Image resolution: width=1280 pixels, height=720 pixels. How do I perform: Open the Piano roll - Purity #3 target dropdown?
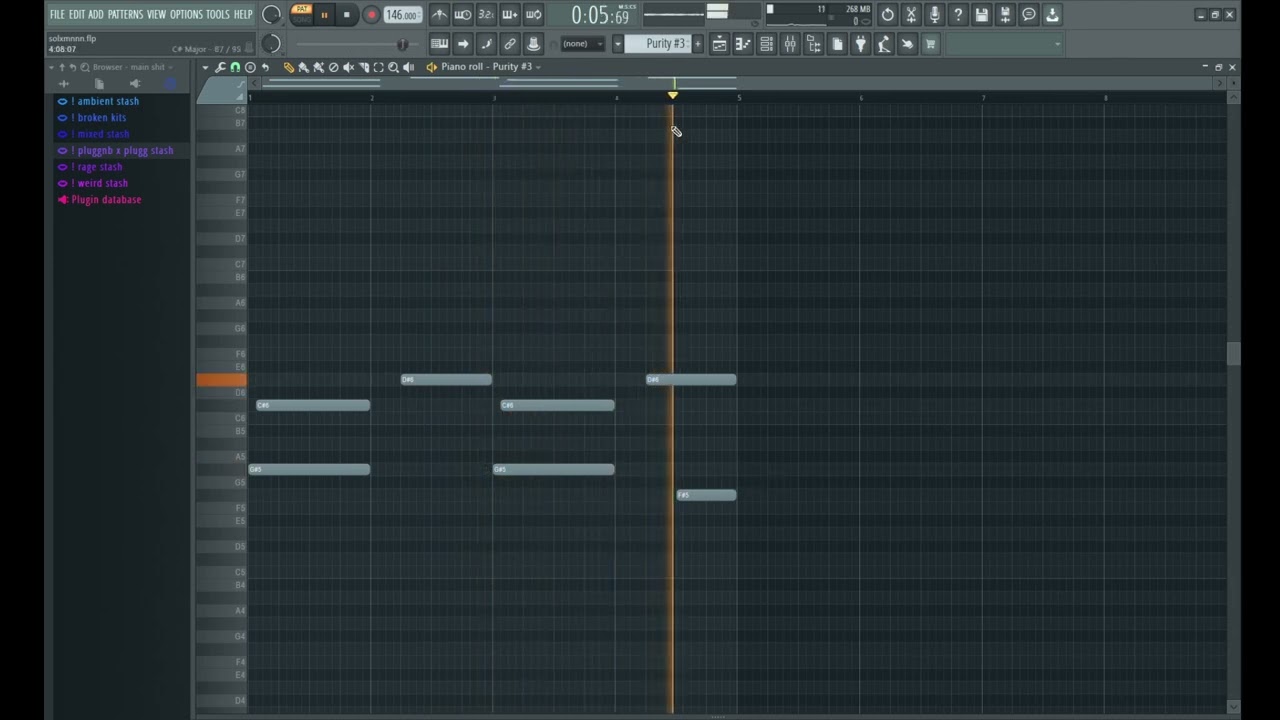(x=490, y=67)
